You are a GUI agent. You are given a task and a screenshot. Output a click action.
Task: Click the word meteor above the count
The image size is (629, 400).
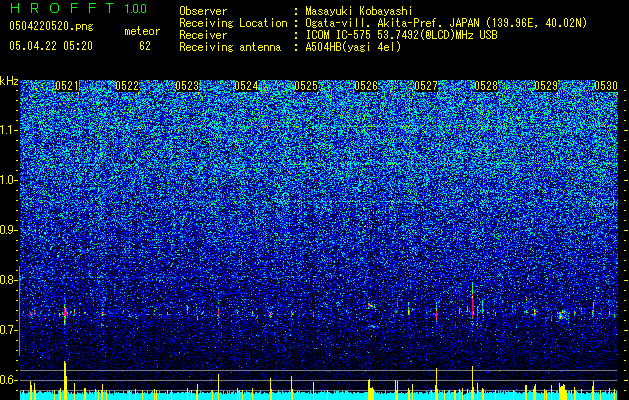coord(142,31)
